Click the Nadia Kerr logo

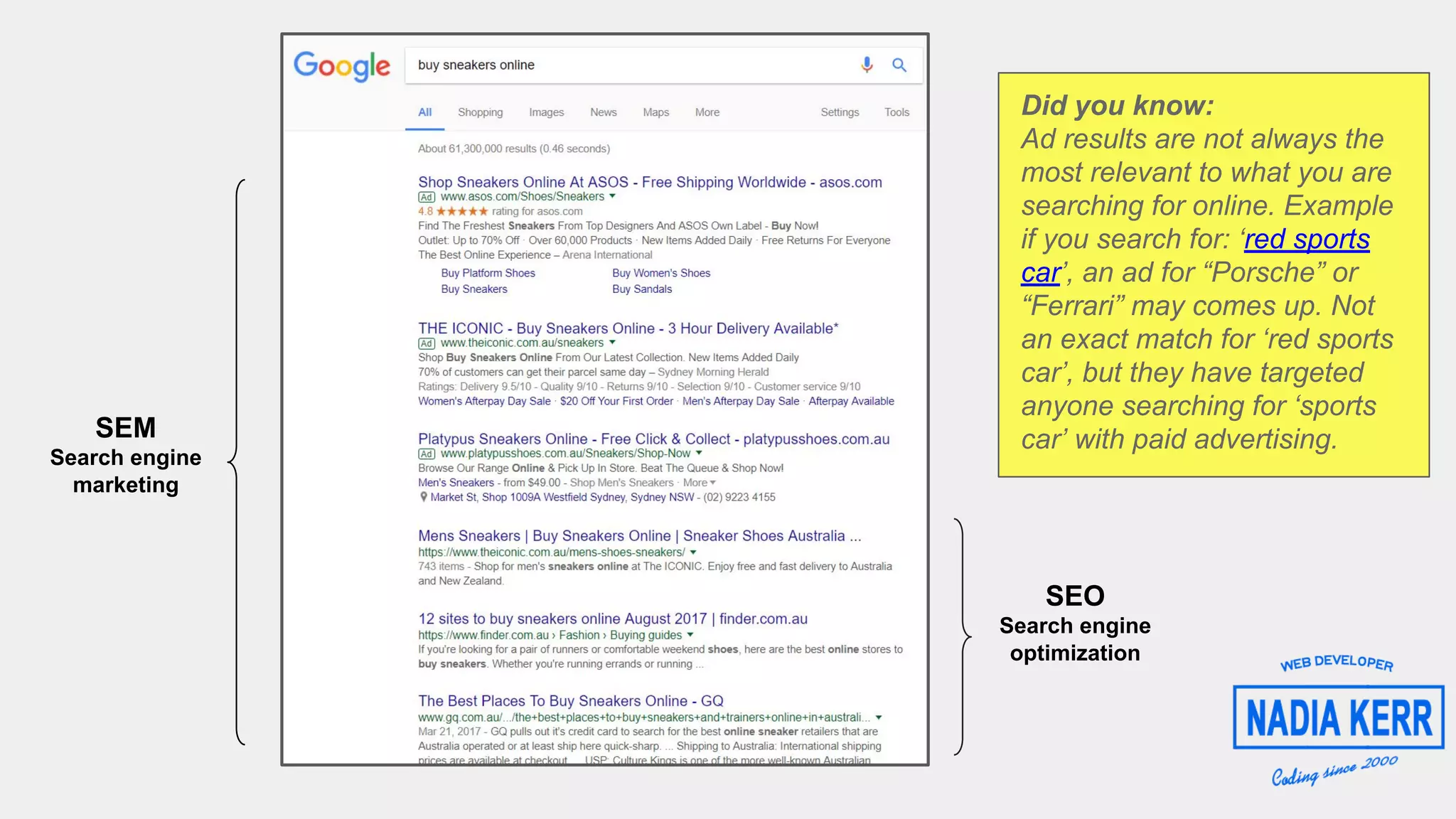(x=1339, y=717)
